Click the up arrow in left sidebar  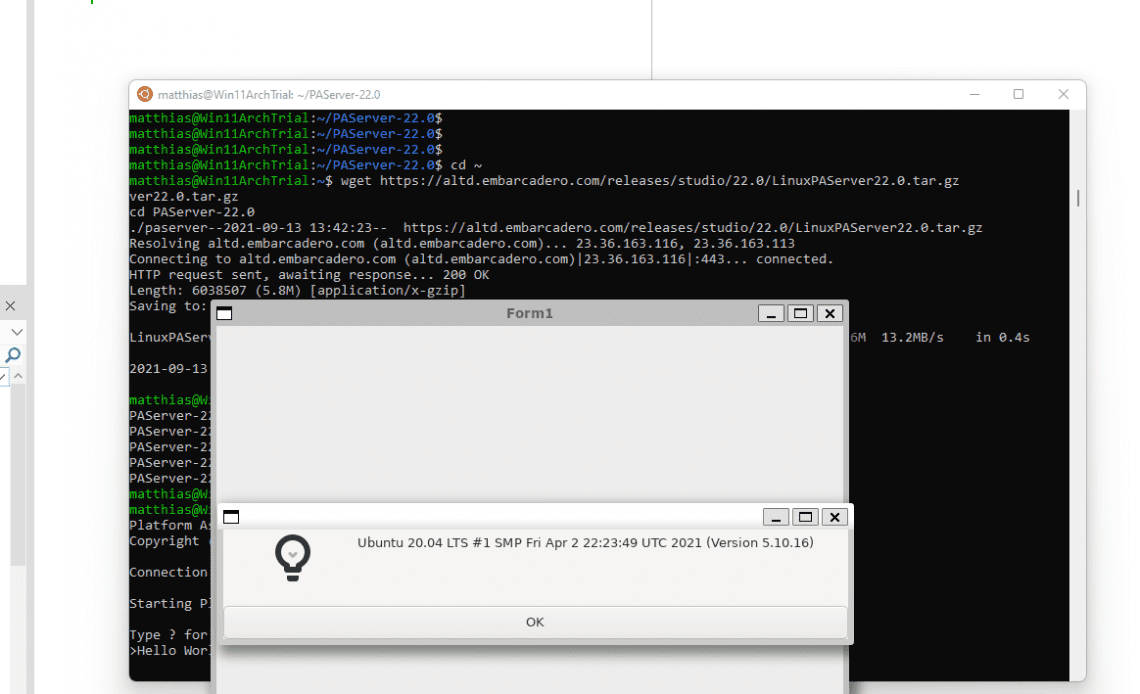click(18, 376)
